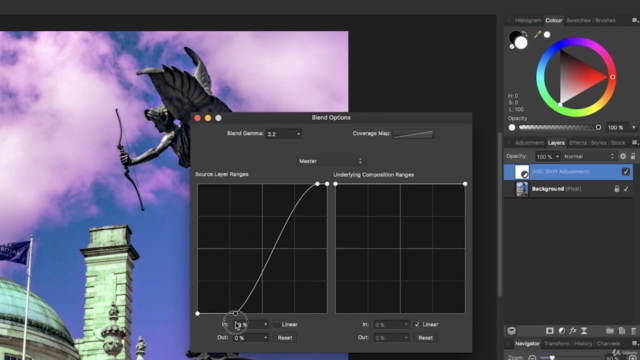
Task: Reset the Source Layer Ranges curve
Action: coord(285,338)
